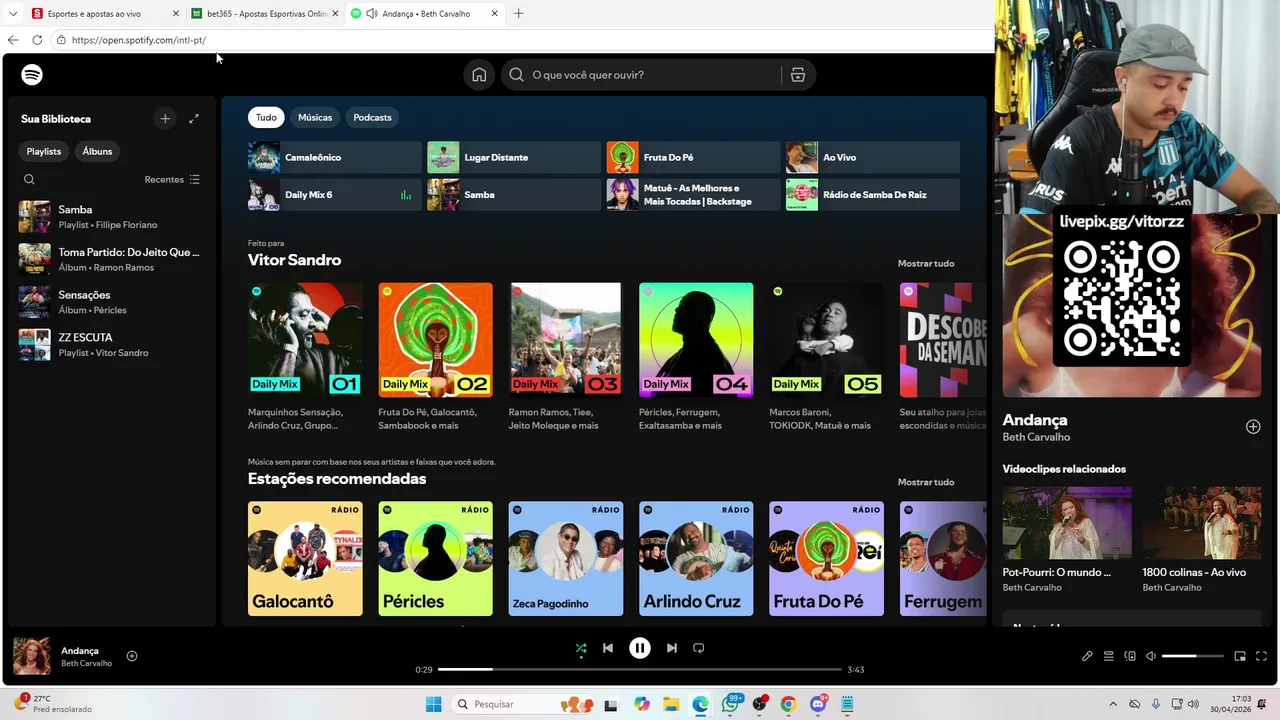Open WhatsApp from the taskbar
The image size is (1280, 720).
pos(731,705)
